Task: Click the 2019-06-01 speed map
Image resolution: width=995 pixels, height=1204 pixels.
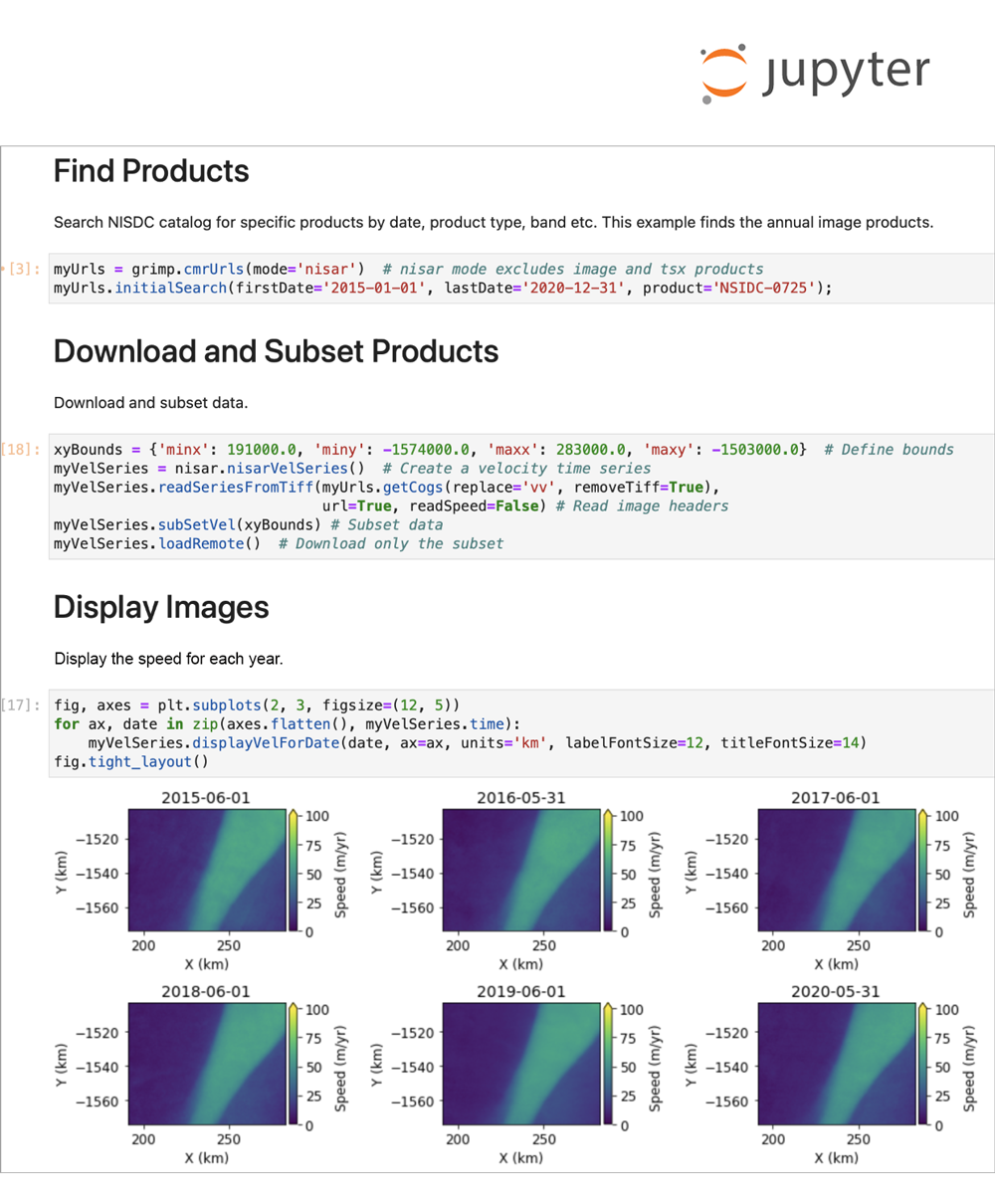Action: pyautogui.click(x=520, y=1064)
